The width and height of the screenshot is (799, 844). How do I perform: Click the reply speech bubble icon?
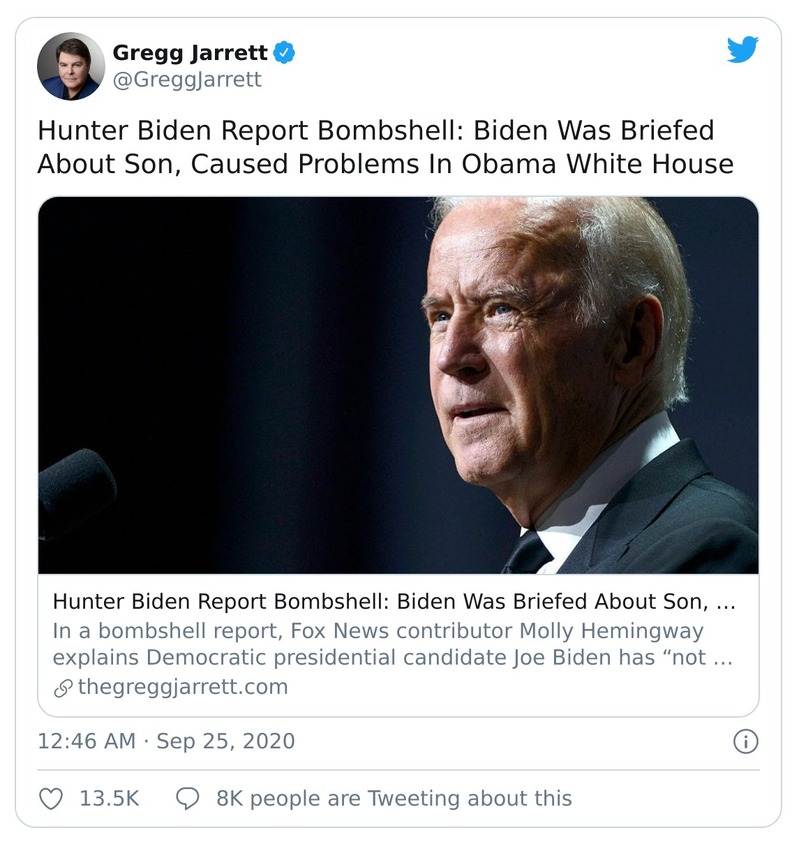187,798
